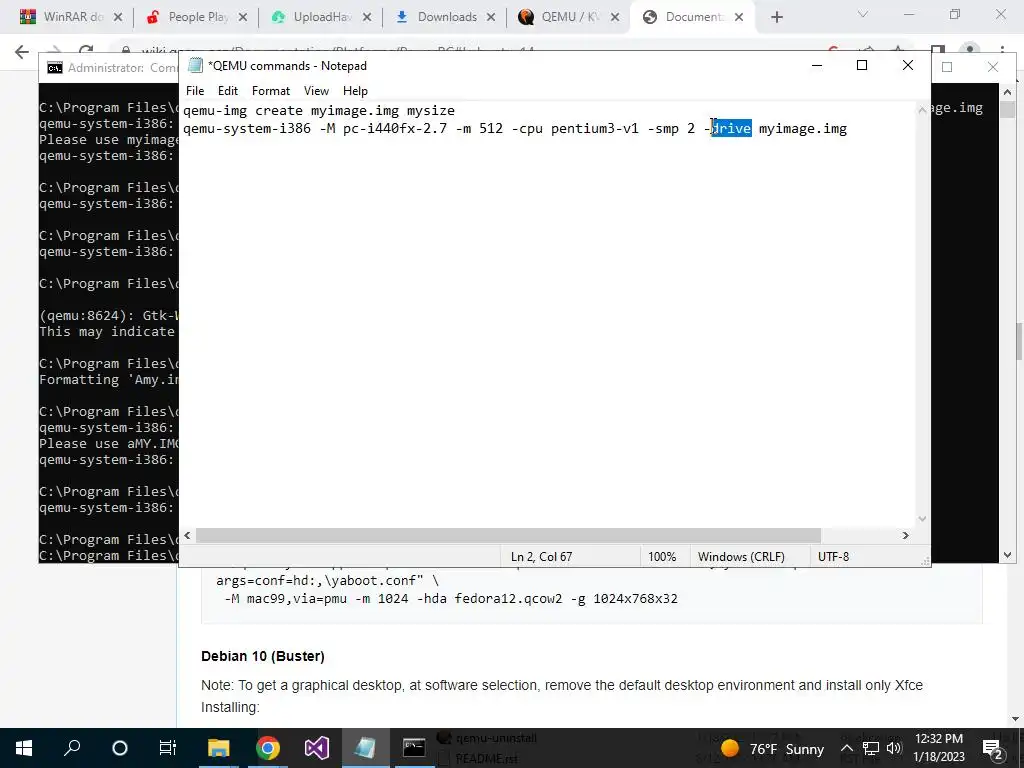Screen dimensions: 1024x768
Task: Click the Notepad title bar icon
Action: (195, 65)
